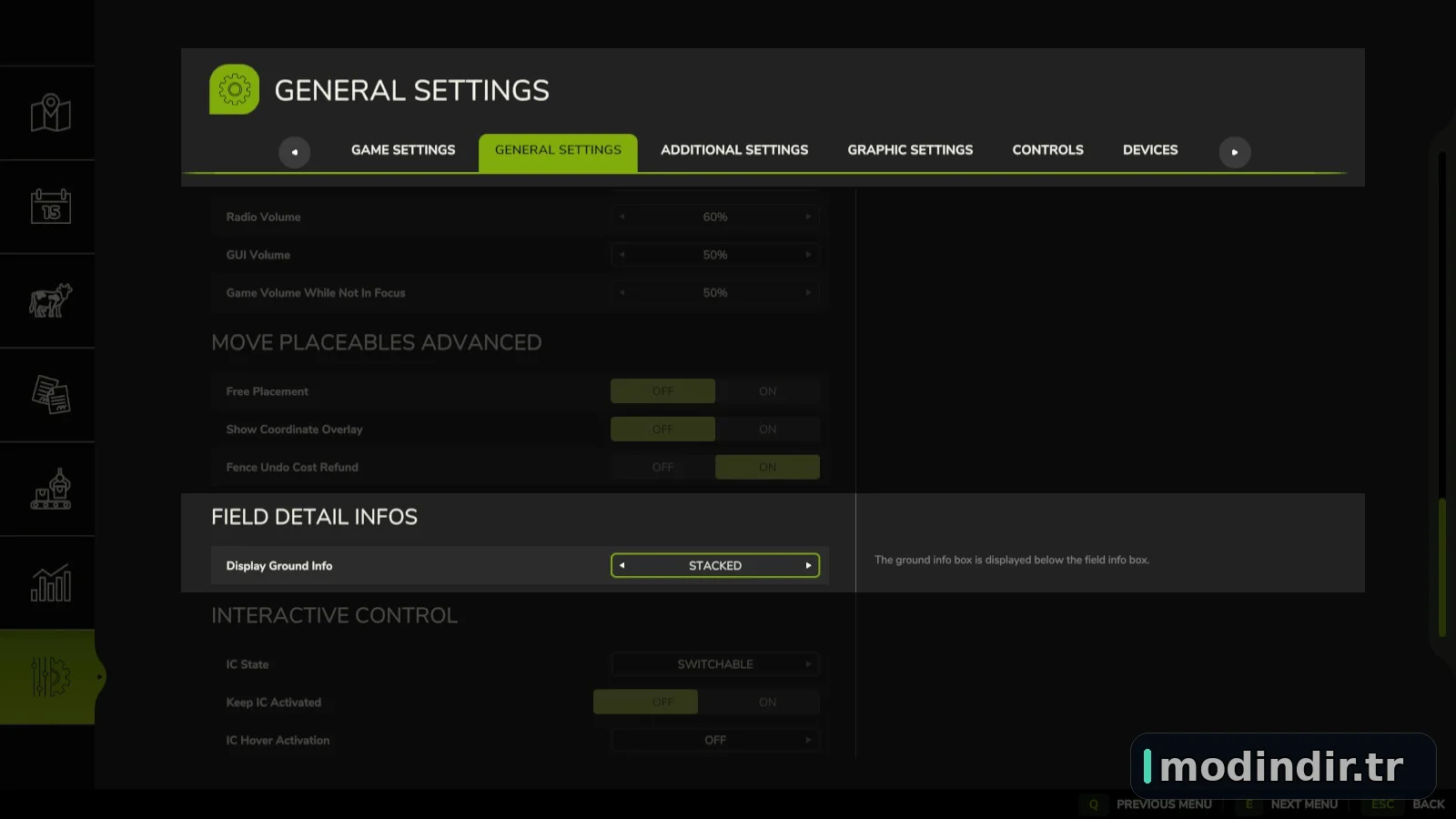Increase GUI Volume with right arrow

coord(808,255)
